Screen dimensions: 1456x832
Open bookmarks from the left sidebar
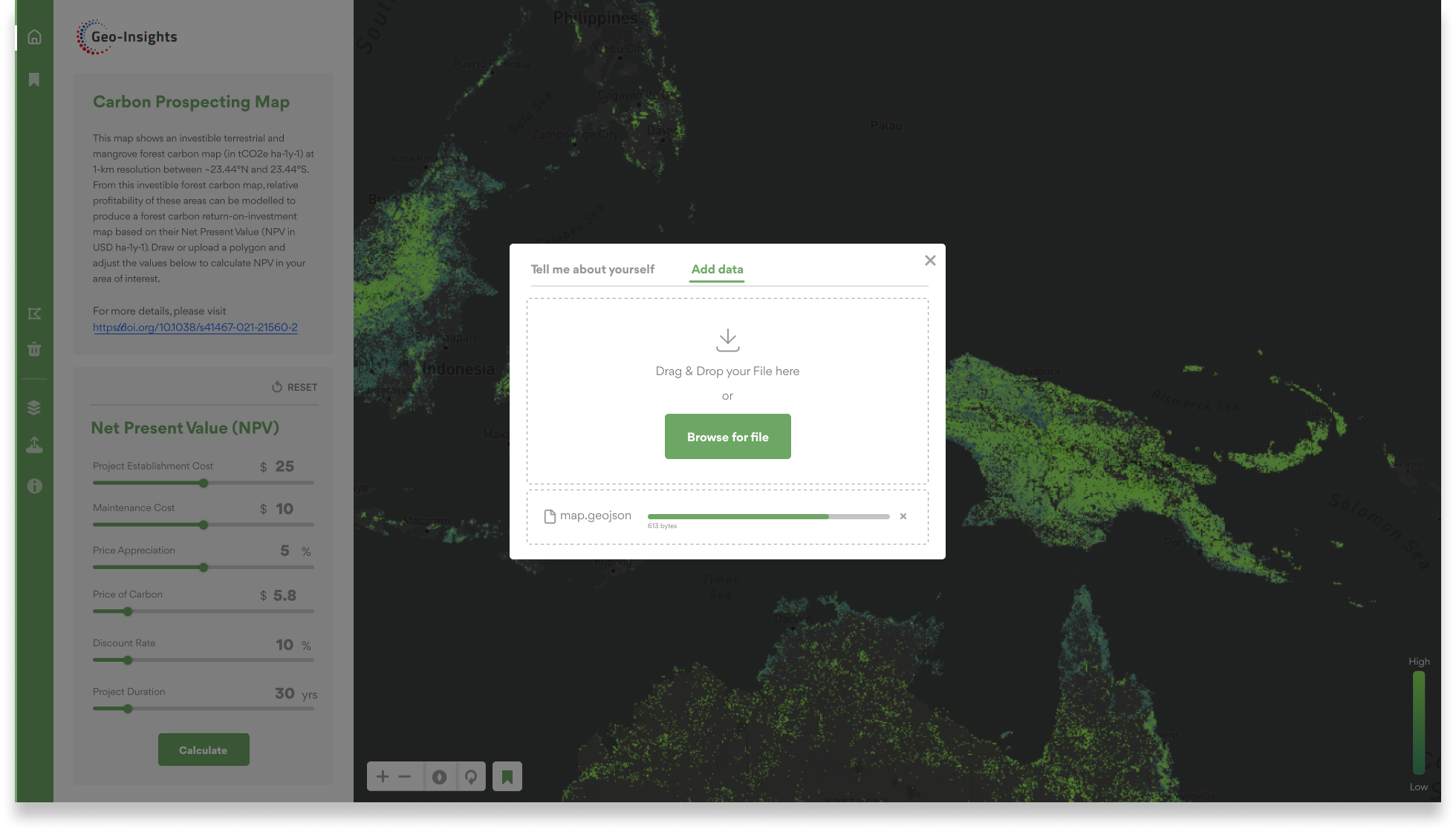pyautogui.click(x=34, y=79)
